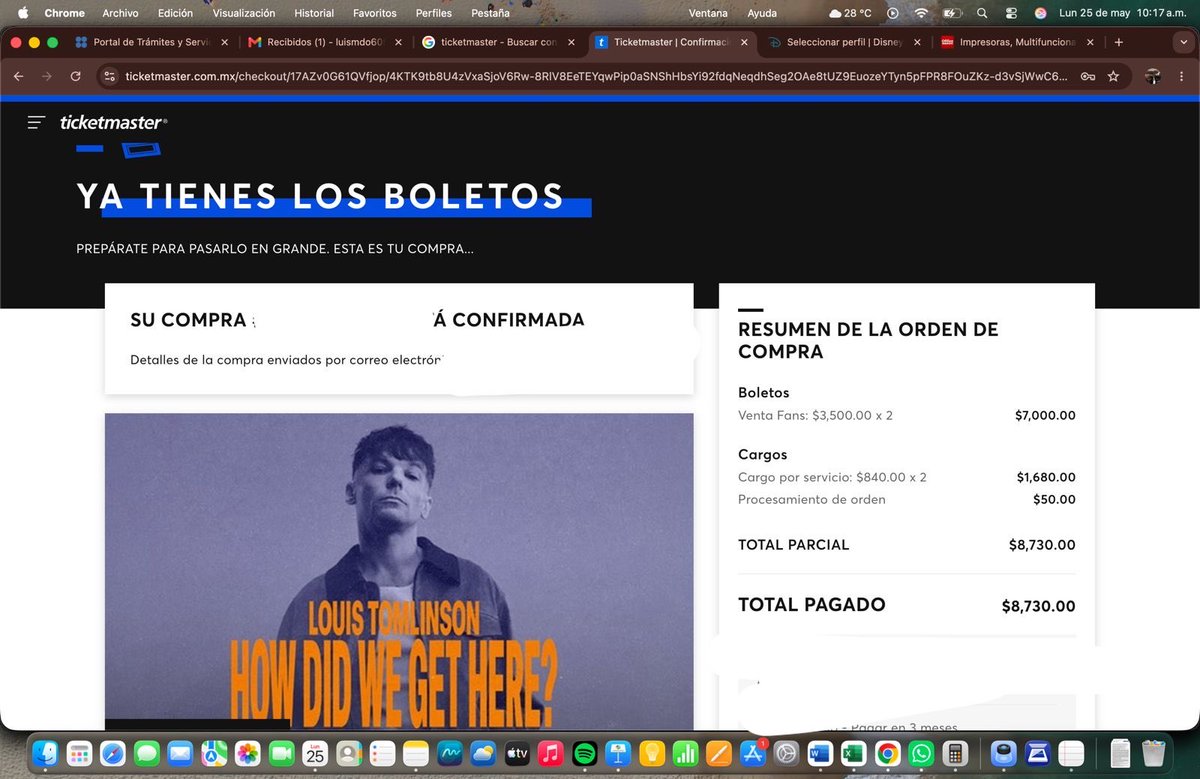Open the password manager key icon

coord(1087,76)
